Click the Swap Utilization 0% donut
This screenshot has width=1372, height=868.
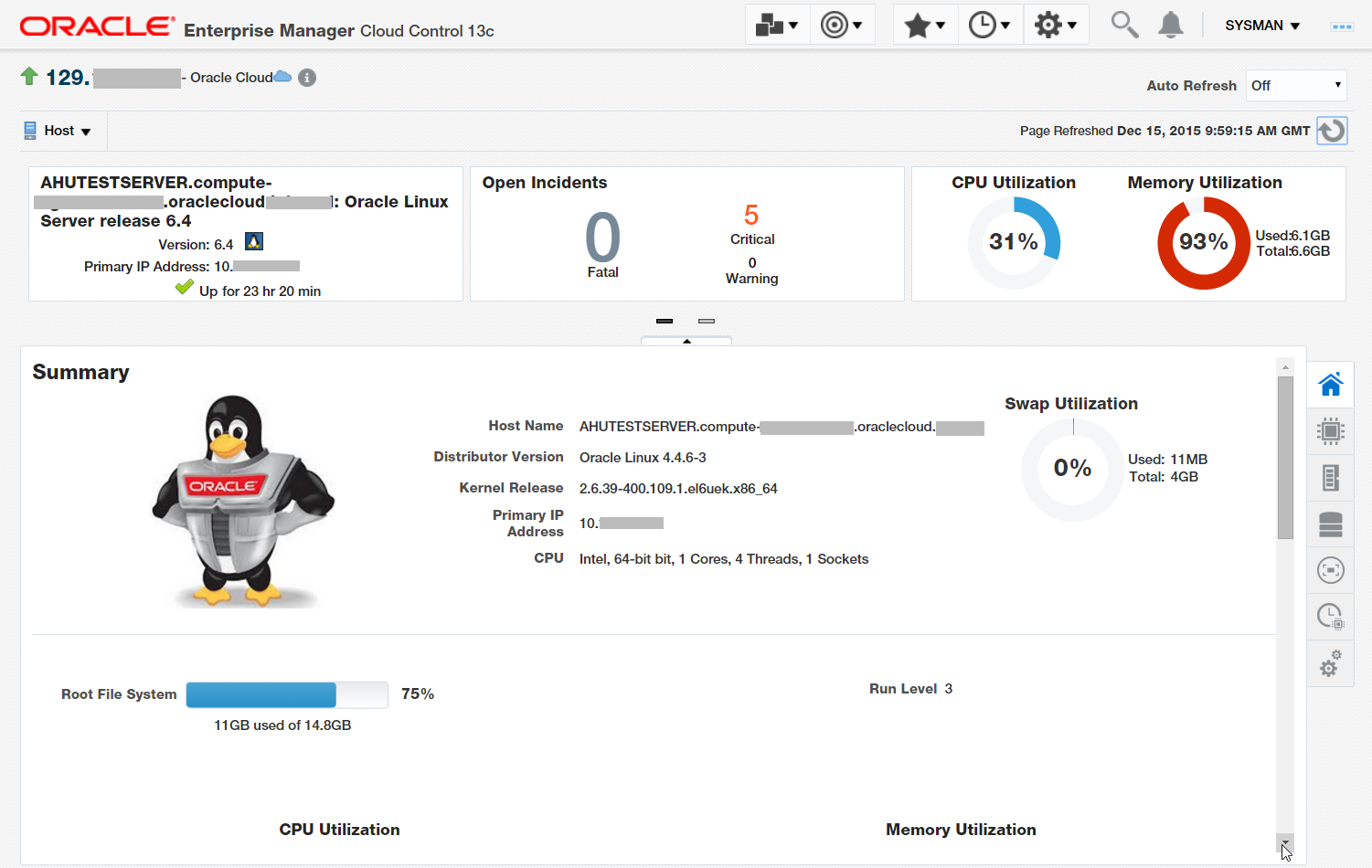pos(1072,471)
